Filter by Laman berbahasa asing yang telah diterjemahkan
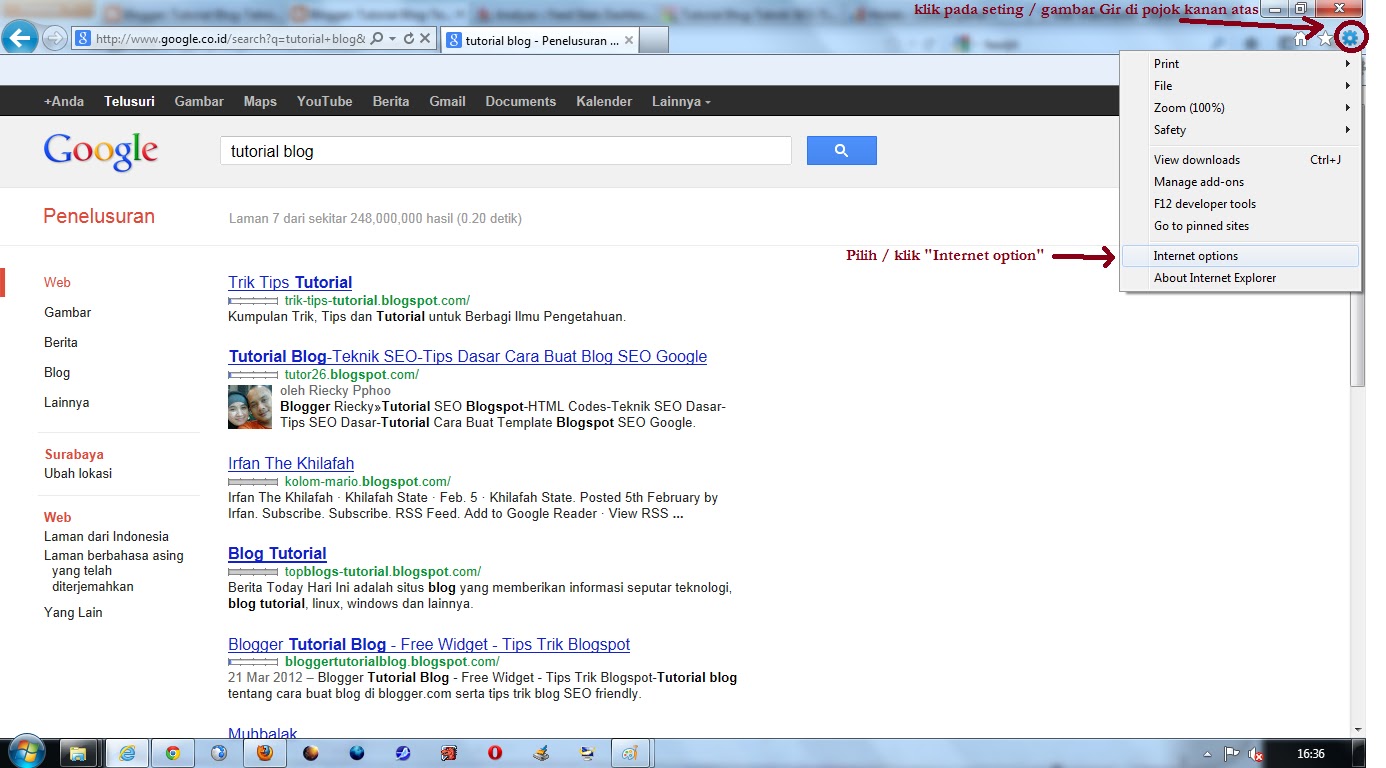Viewport: 1386px width, 768px height. (114, 571)
